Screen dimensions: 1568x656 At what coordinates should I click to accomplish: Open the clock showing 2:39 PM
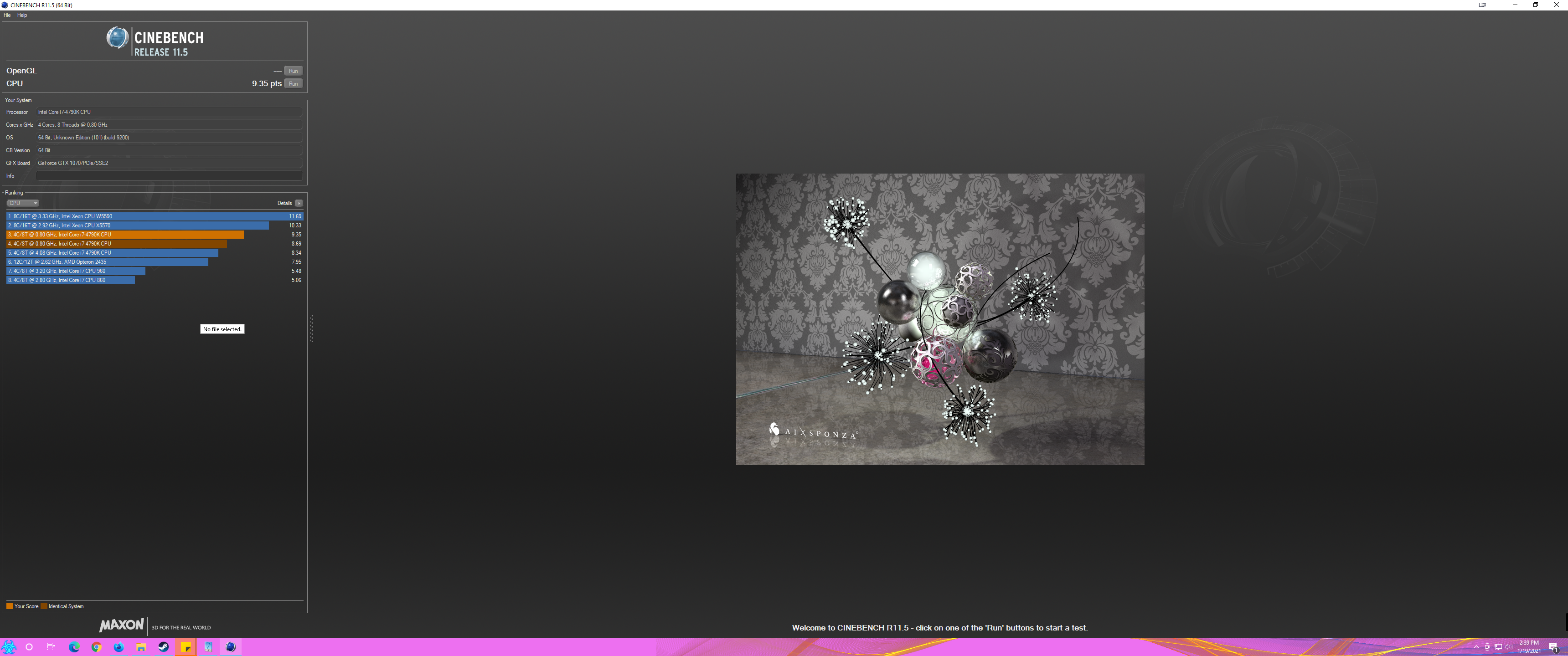(1528, 647)
